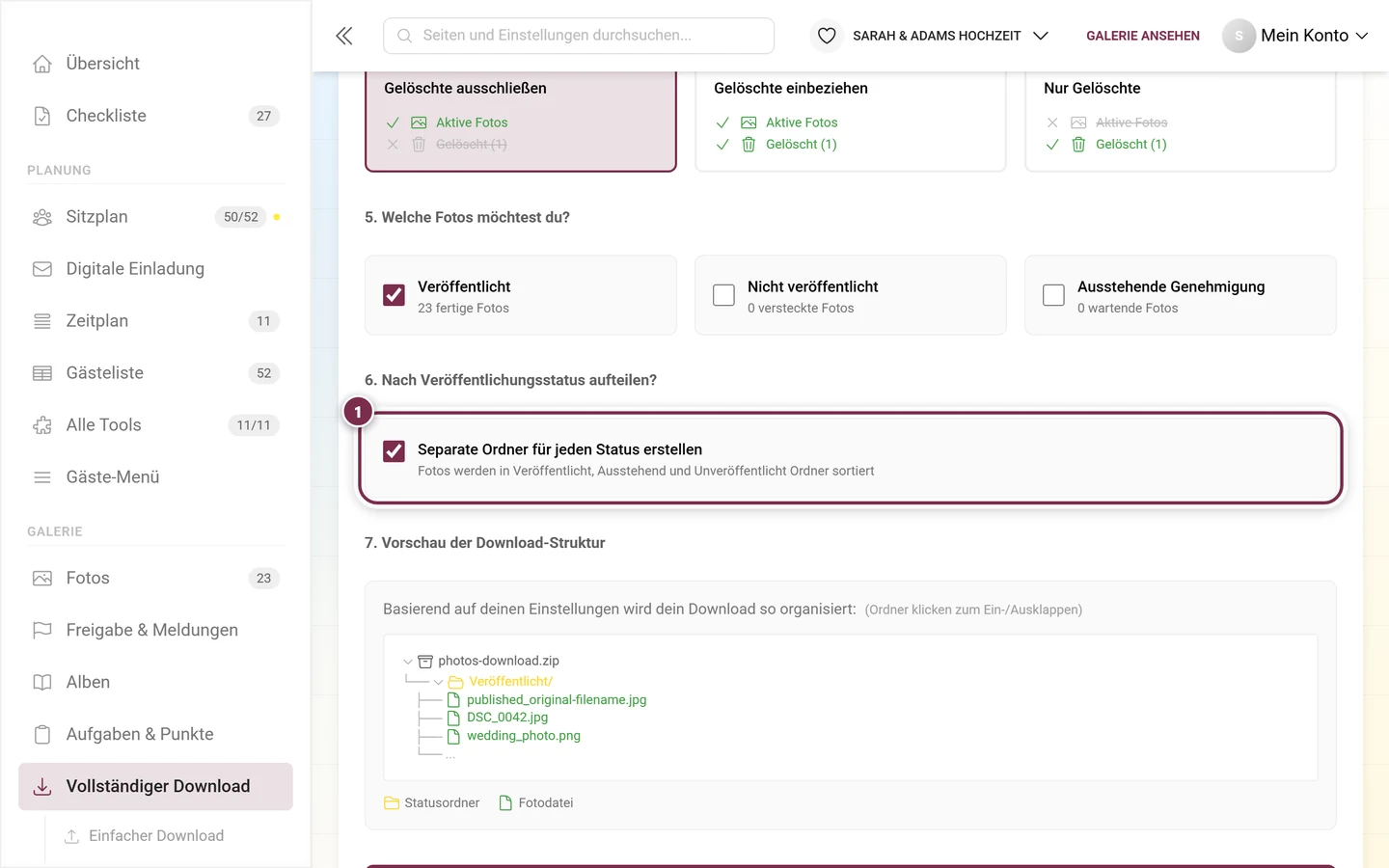Screen dimensions: 1389x868
Task: Collapse sidebar with double chevron icon
Action: [344, 36]
